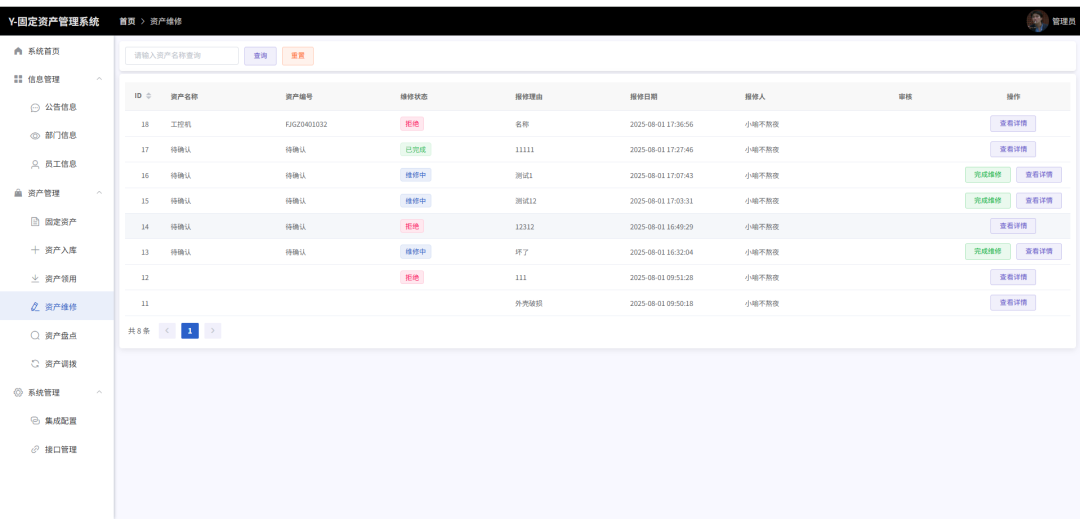Click asset number FJGZ0401032
The height and width of the screenshot is (519, 1080).
[x=306, y=125]
